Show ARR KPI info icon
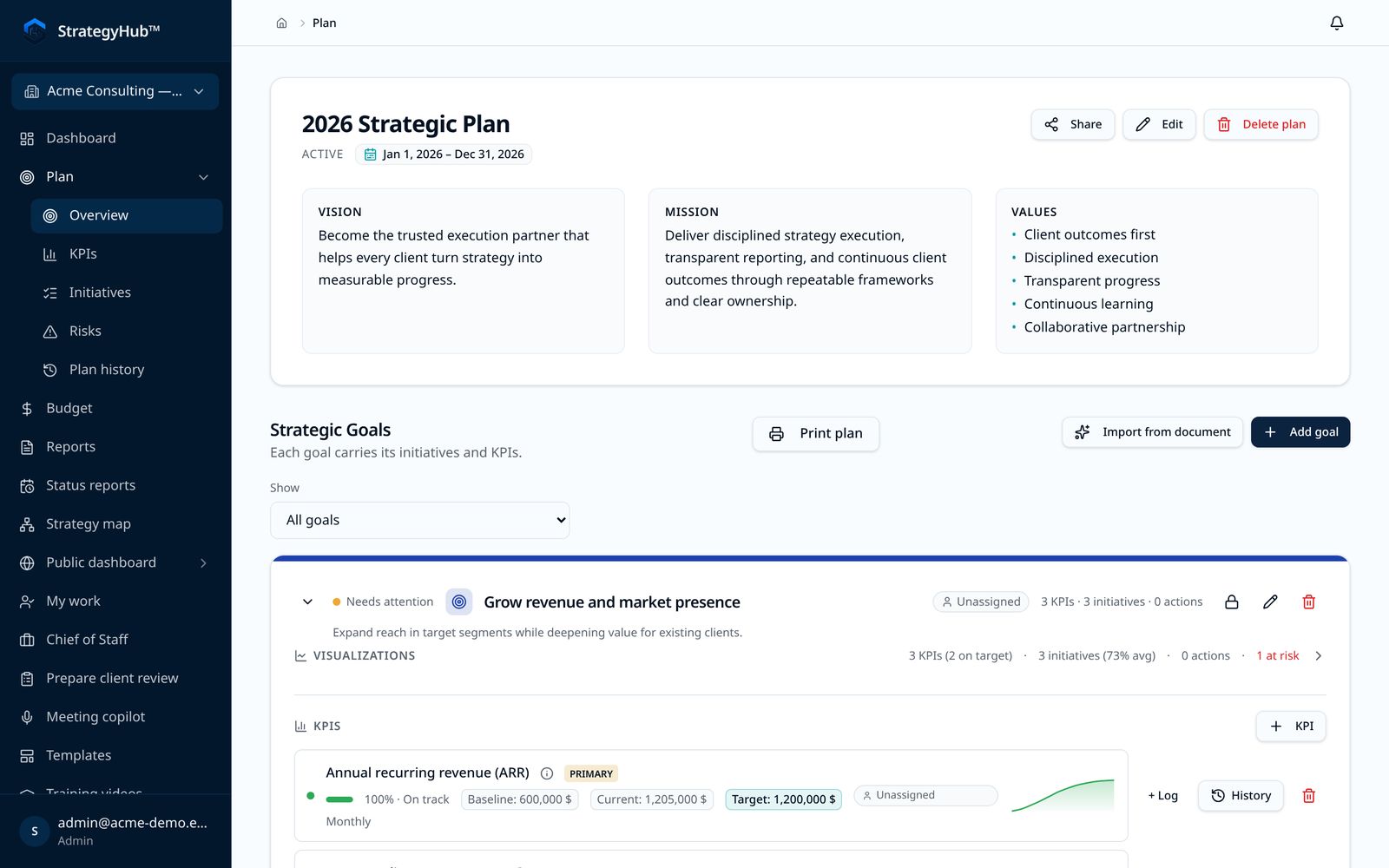The height and width of the screenshot is (868, 1389). coord(547,773)
